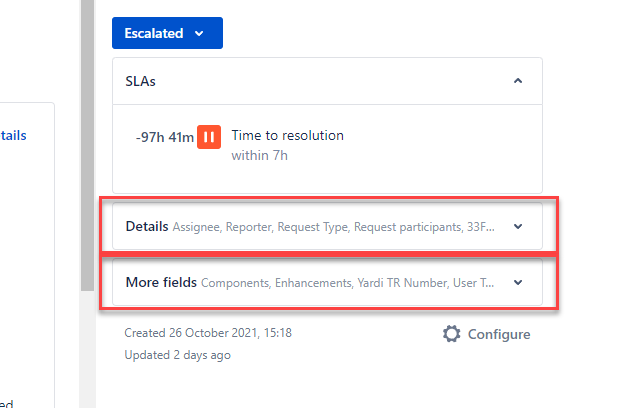Click the orange paused SLA icon
Viewport: 638px width, 408px height.
point(209,137)
